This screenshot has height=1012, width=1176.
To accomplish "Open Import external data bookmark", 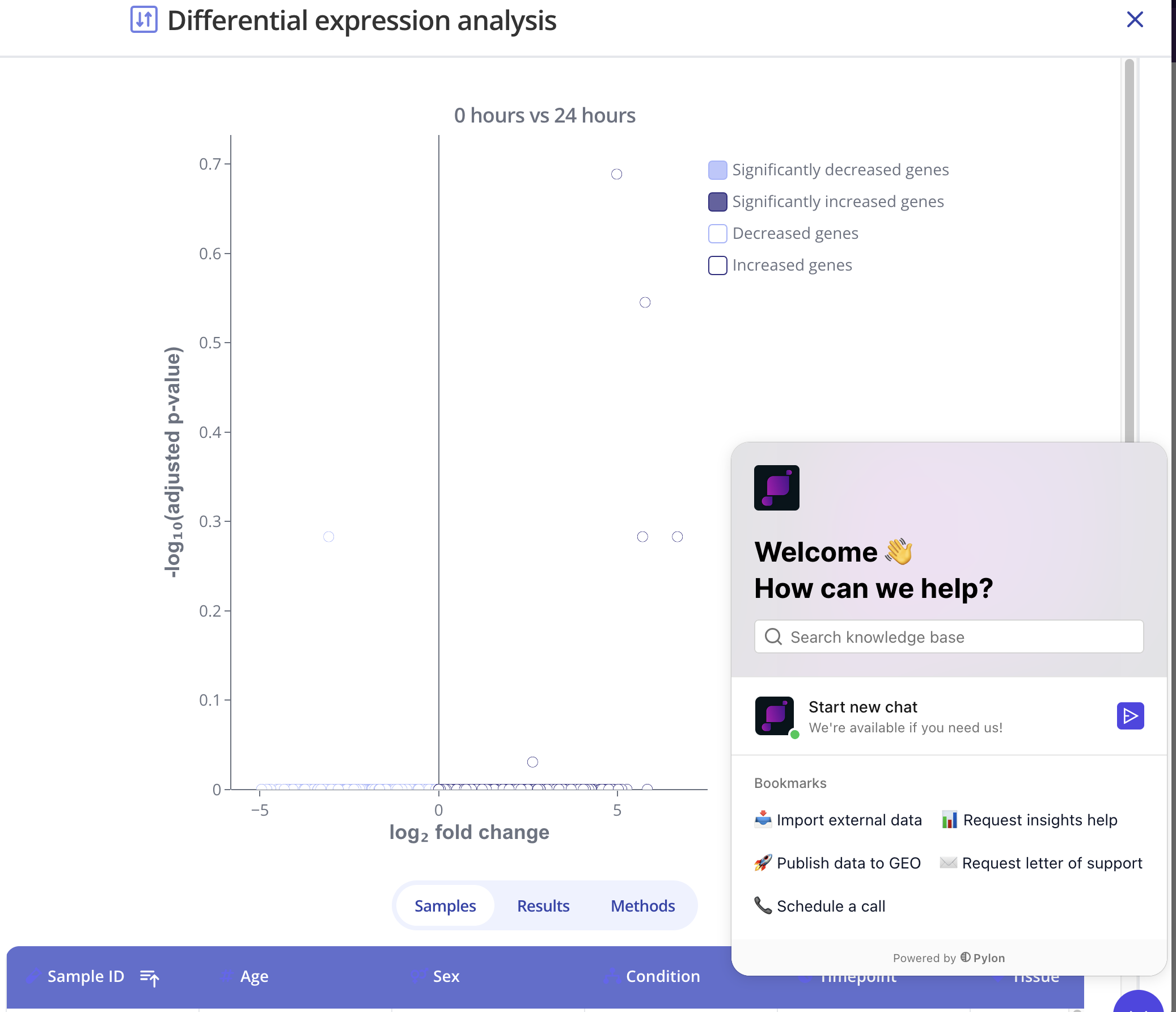I will (x=848, y=820).
